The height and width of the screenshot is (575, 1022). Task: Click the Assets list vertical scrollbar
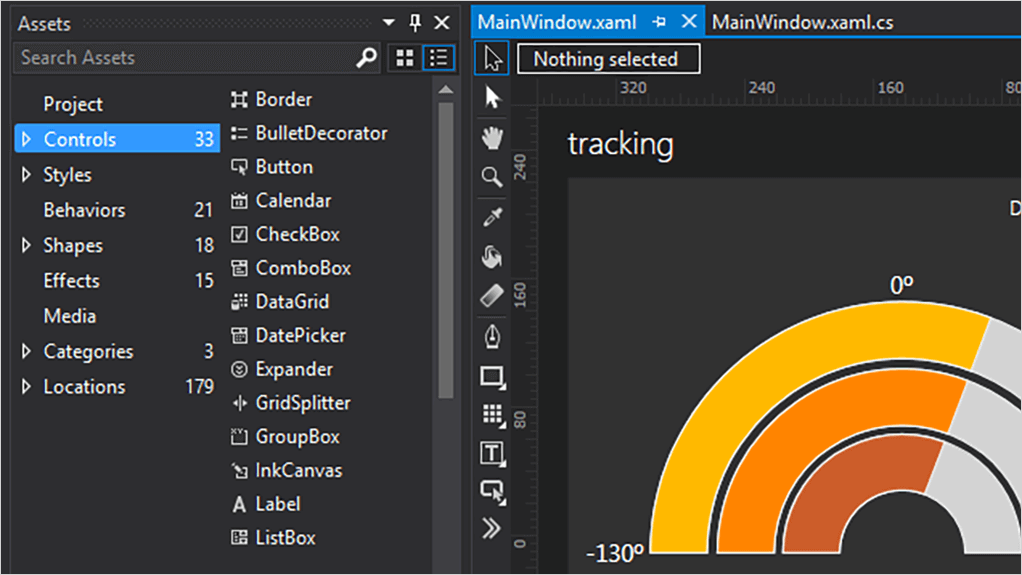pyautogui.click(x=446, y=250)
